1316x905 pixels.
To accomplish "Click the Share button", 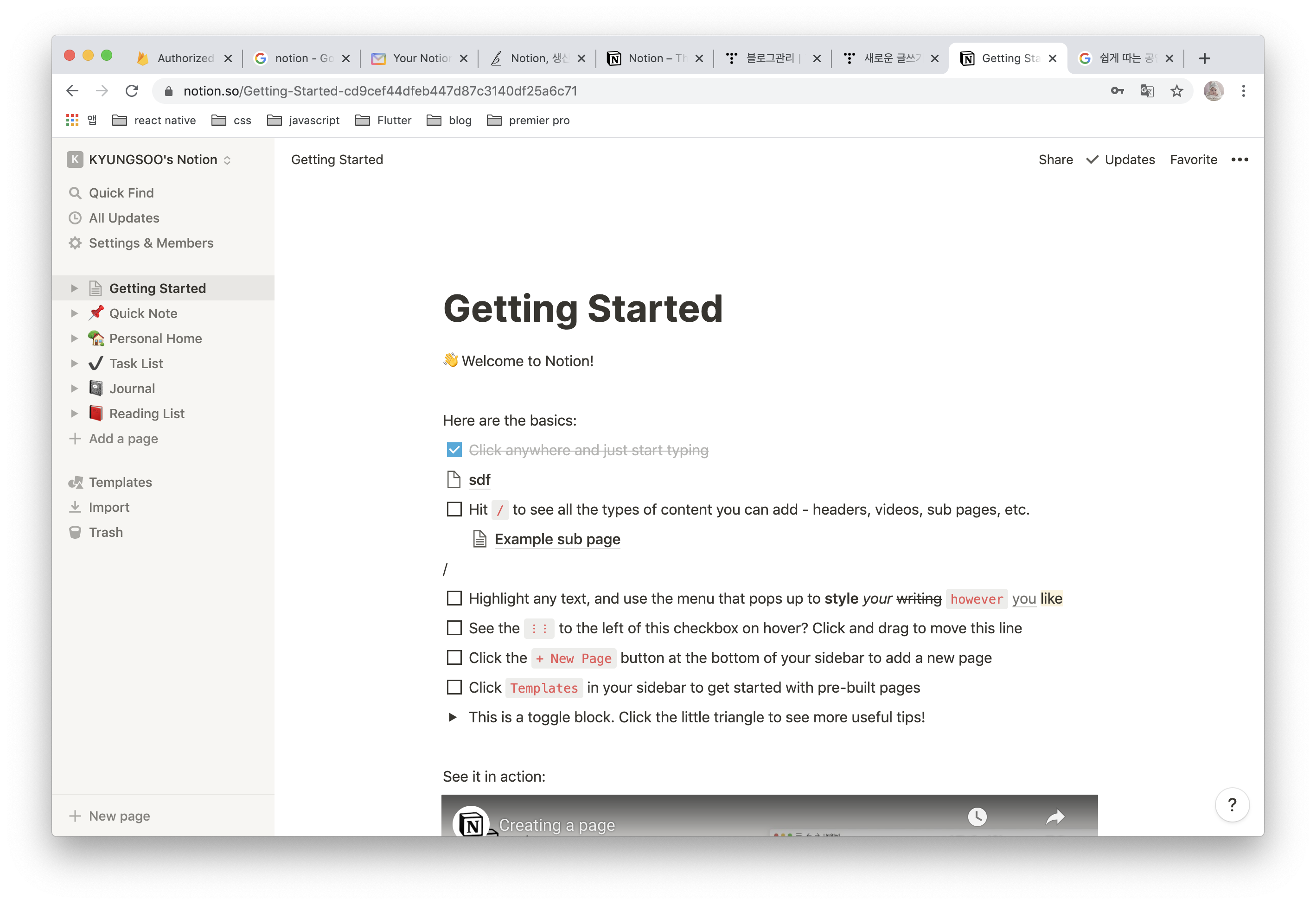I will tap(1055, 160).
